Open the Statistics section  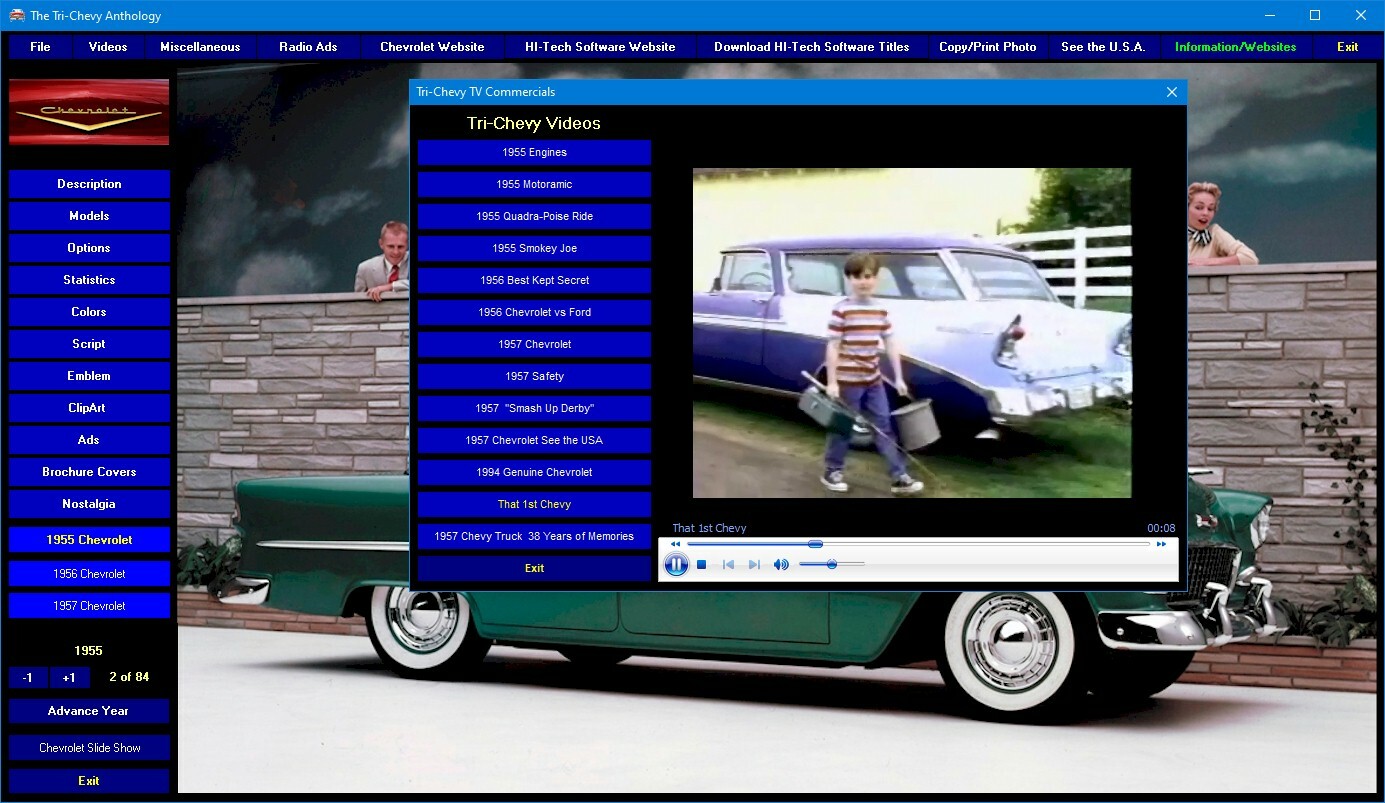click(x=89, y=280)
